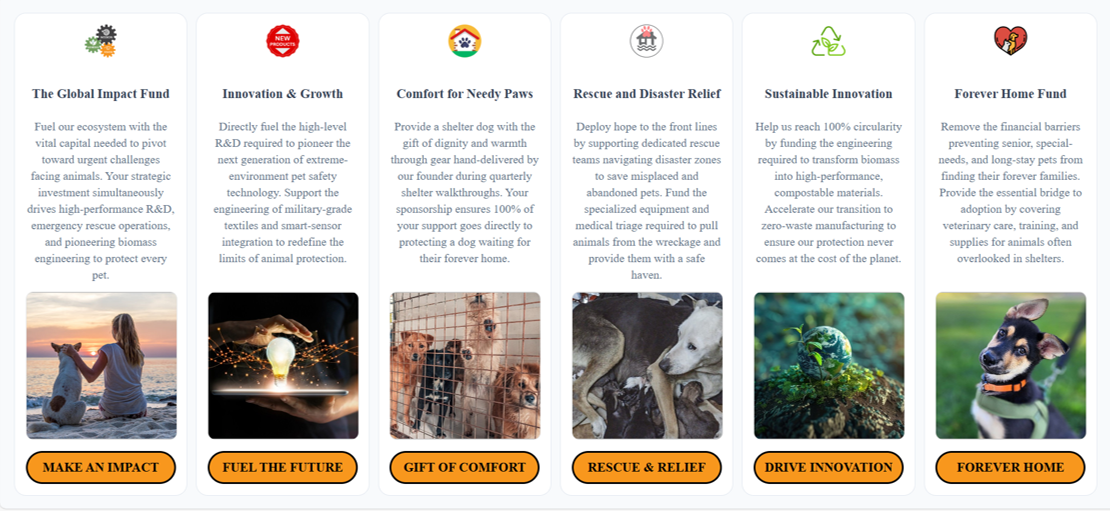
Task: Open the mother dog with puppies photo
Action: pos(647,365)
